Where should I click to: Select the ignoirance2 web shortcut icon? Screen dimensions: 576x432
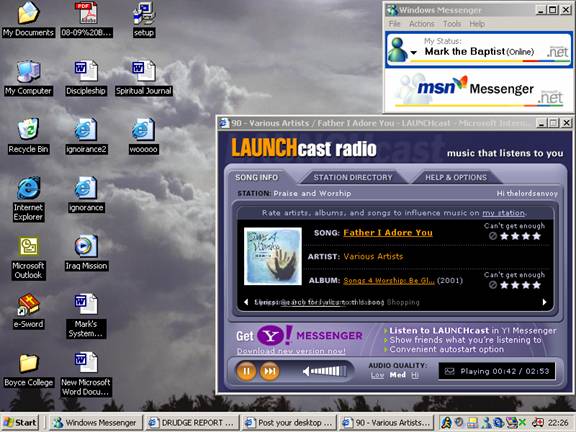tap(86, 136)
